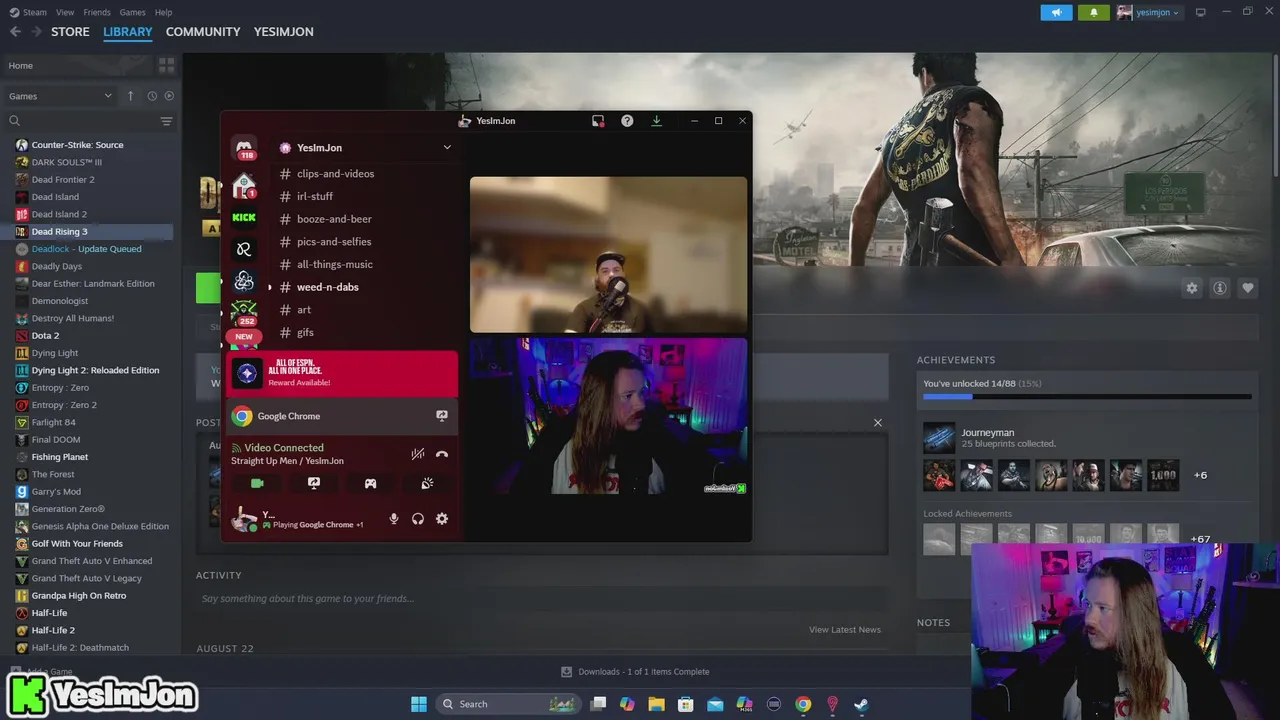Click Discord share your screen button

pos(314,483)
